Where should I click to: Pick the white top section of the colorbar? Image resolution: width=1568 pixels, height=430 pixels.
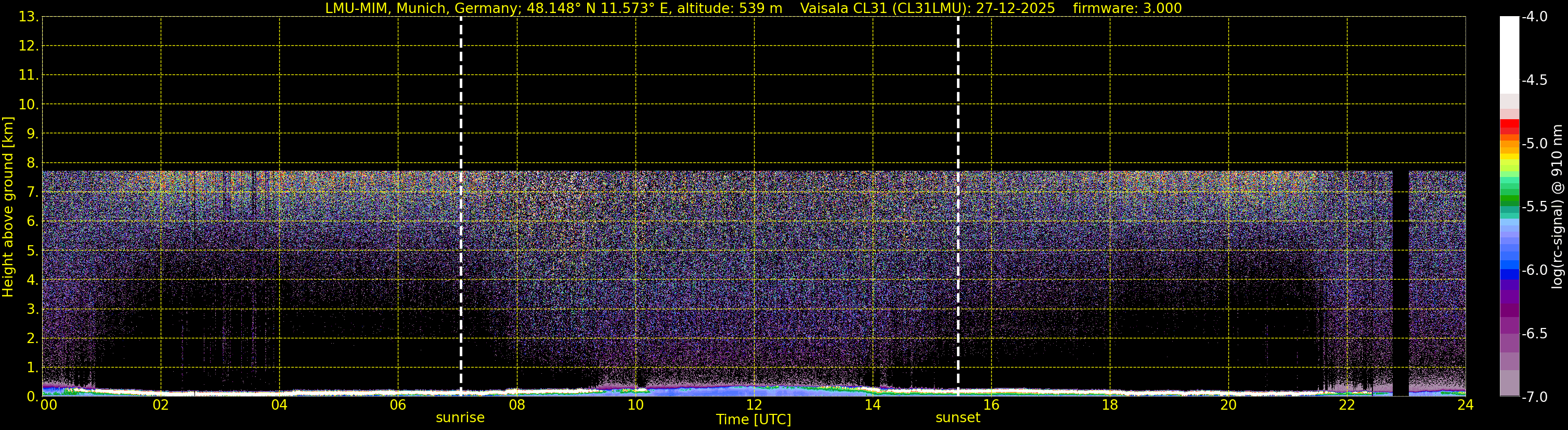coord(1509,55)
